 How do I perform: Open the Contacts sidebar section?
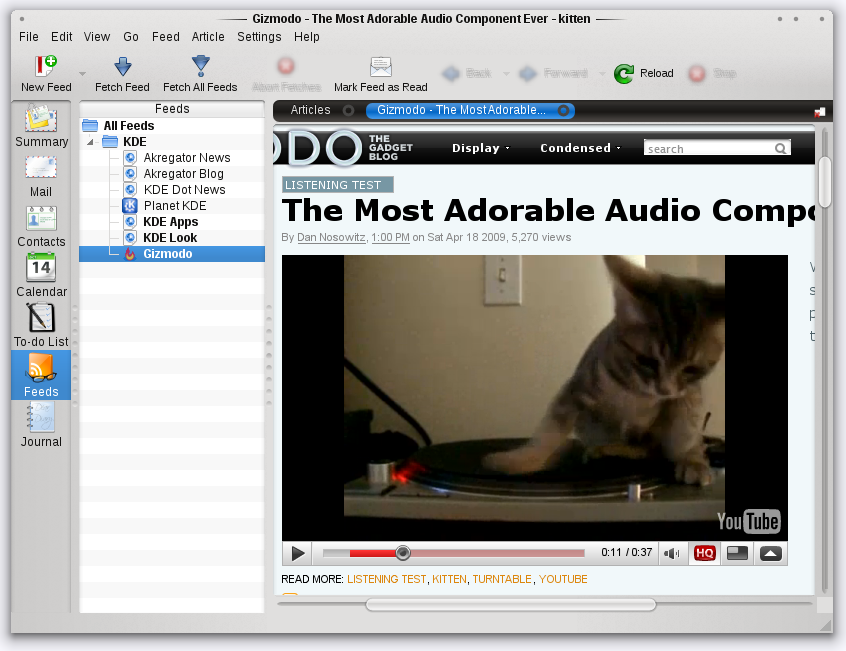click(x=42, y=227)
